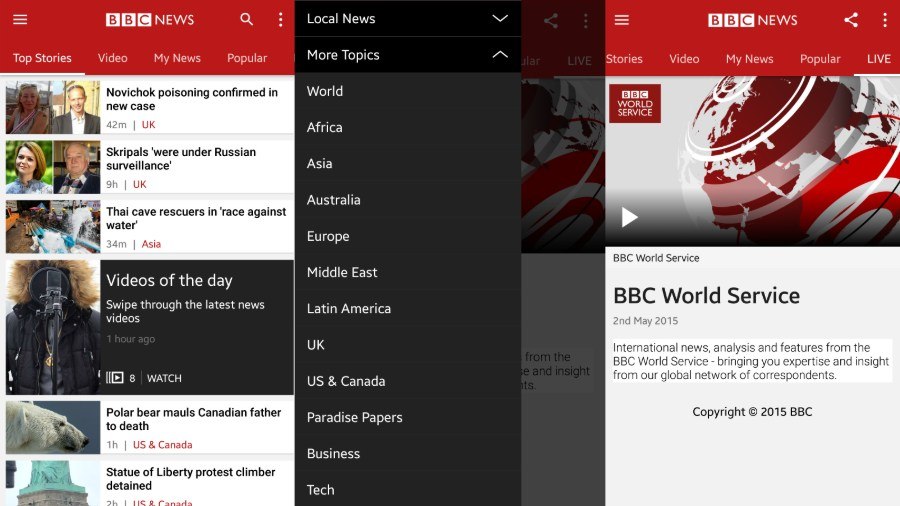This screenshot has height=506, width=900.
Task: Open the Middle East topic
Action: (342, 272)
